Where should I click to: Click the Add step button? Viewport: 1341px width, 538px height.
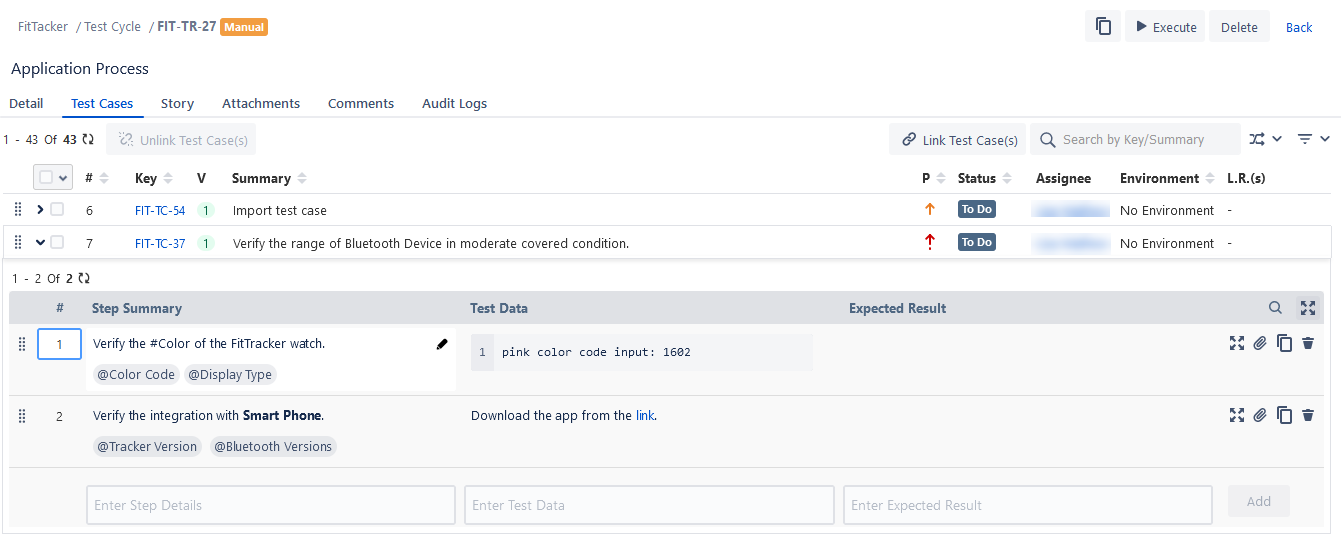click(x=1259, y=501)
